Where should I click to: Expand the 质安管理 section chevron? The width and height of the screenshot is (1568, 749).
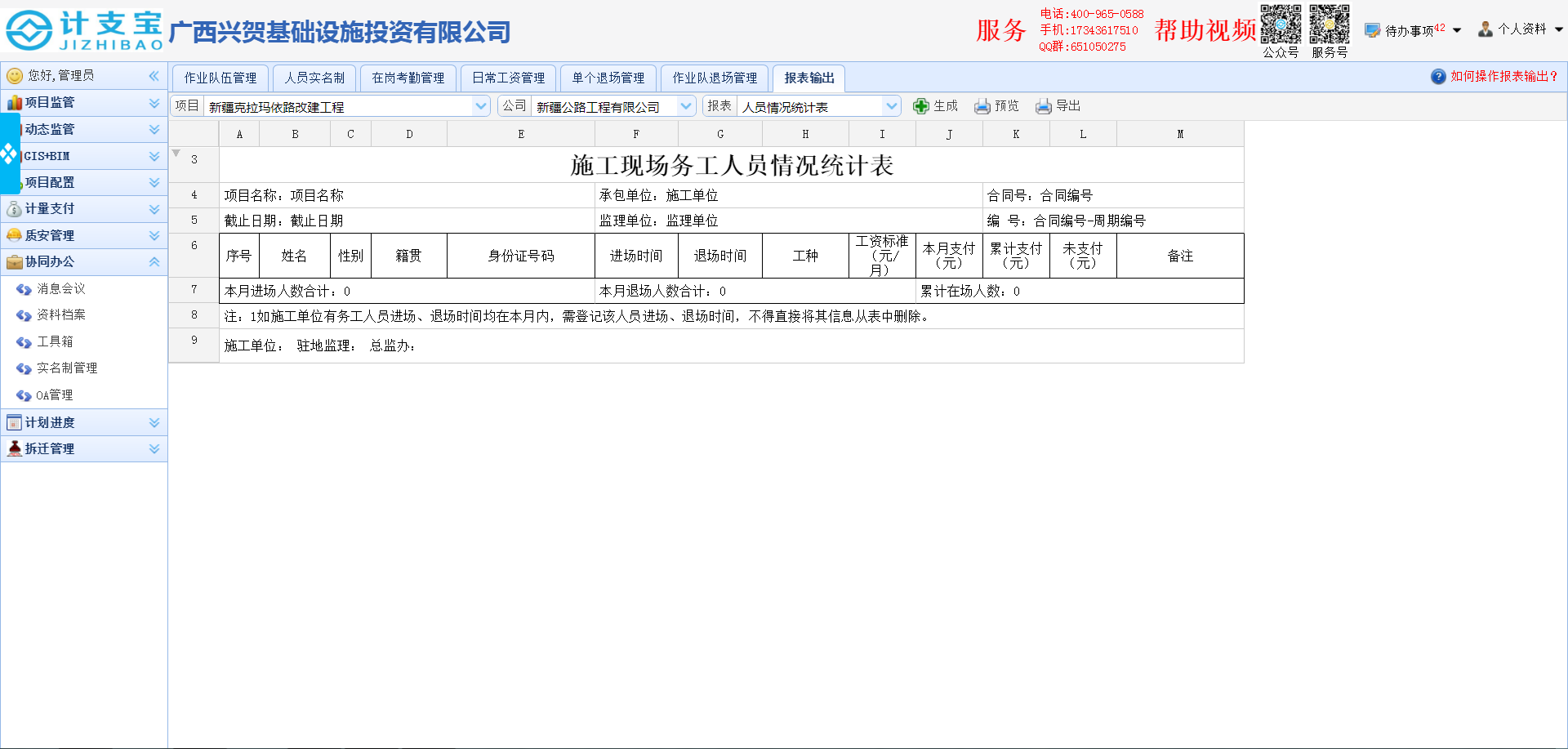tap(154, 236)
